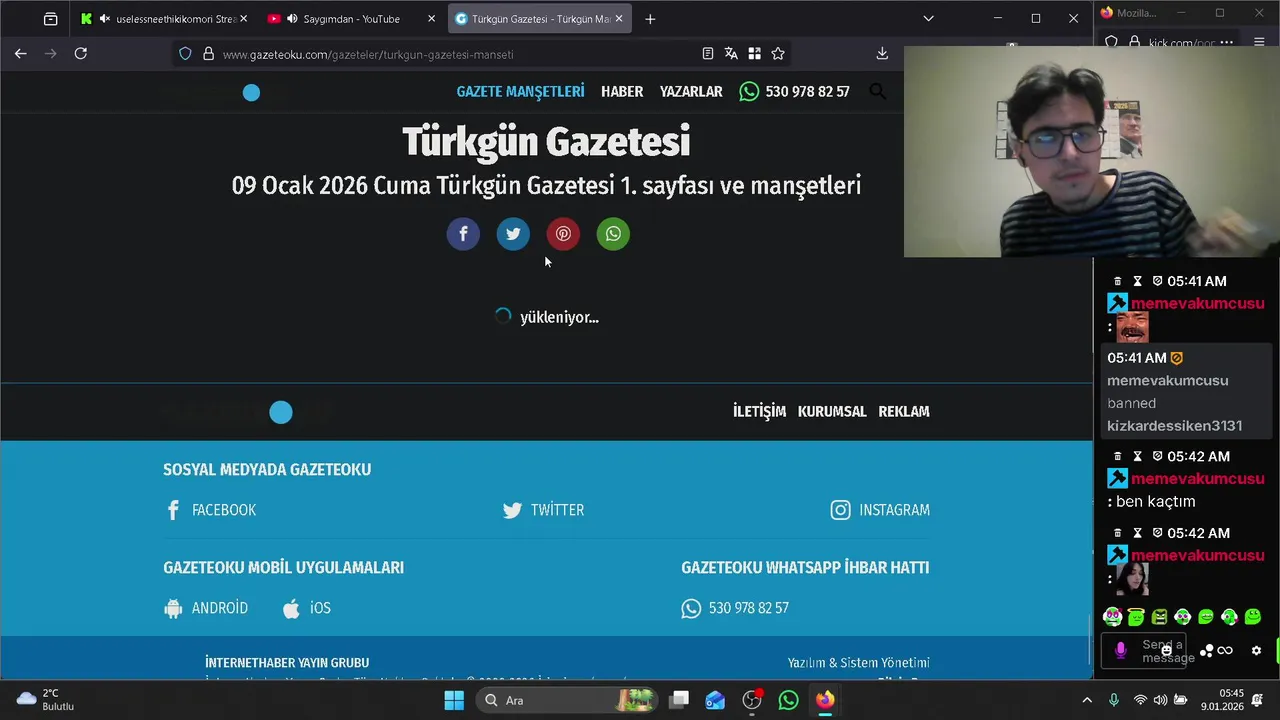Click delete trash icon on 05:41 AM message
The image size is (1280, 720).
[1118, 282]
